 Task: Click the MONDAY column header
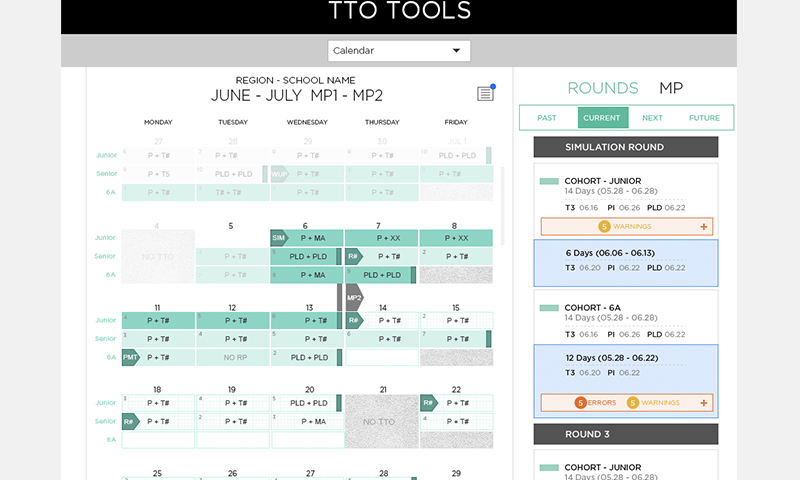[158, 122]
